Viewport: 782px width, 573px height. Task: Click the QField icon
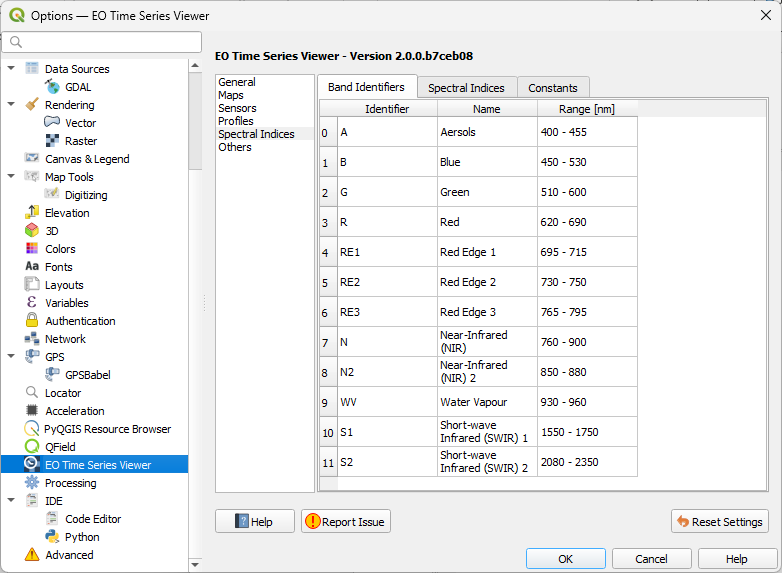click(32, 446)
